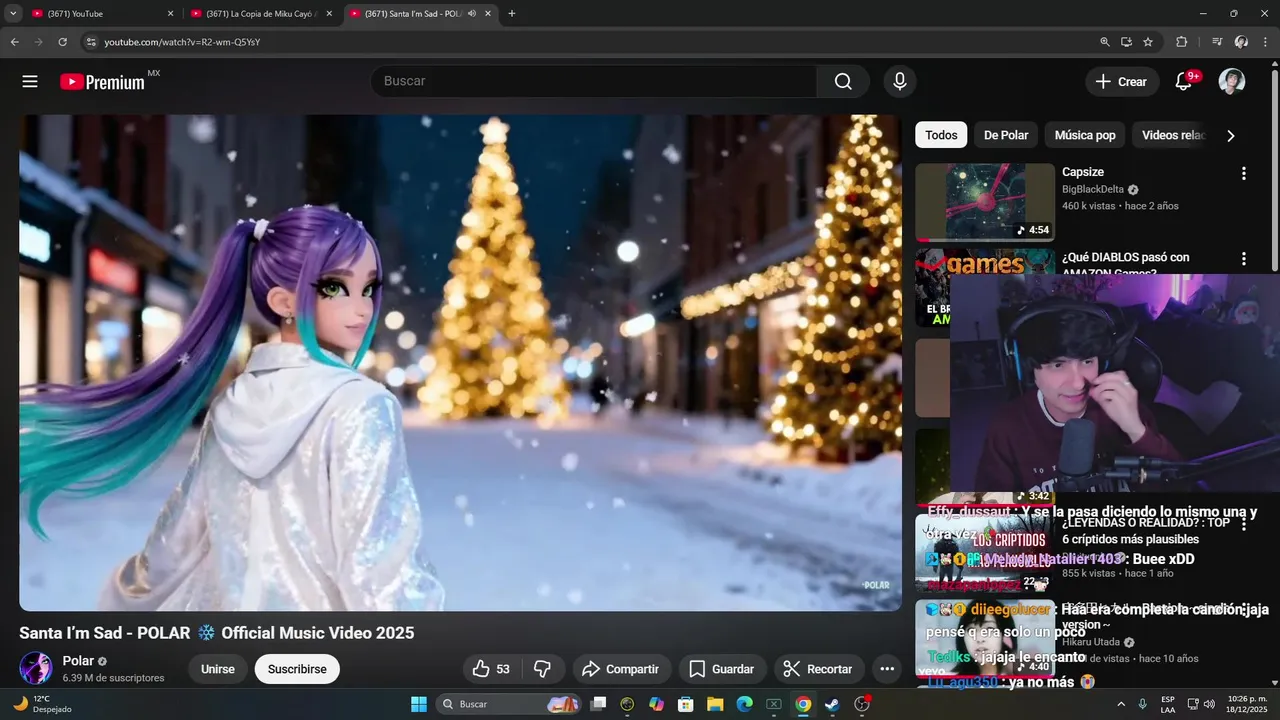Click the Chrome address bar URL

pyautogui.click(x=182, y=42)
